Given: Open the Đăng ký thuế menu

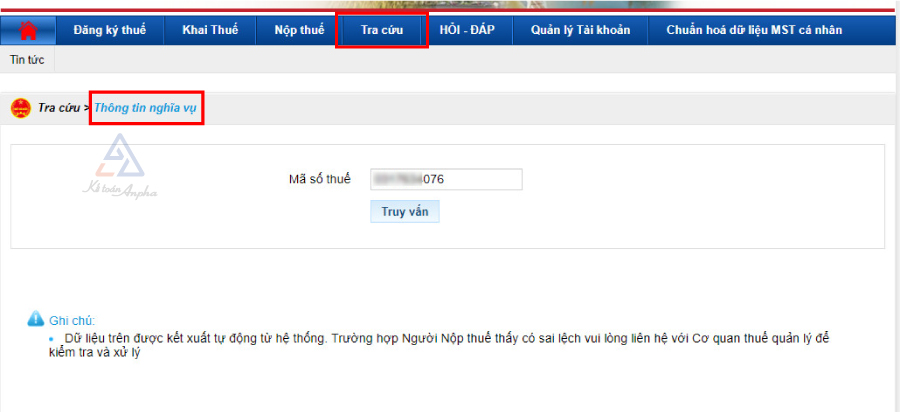Looking at the screenshot, I should [109, 30].
